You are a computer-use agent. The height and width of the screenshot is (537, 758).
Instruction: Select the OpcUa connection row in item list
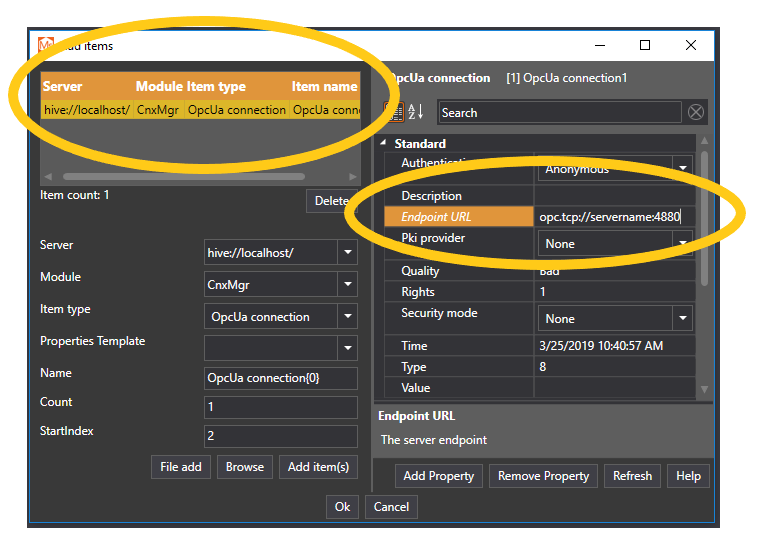pos(200,110)
